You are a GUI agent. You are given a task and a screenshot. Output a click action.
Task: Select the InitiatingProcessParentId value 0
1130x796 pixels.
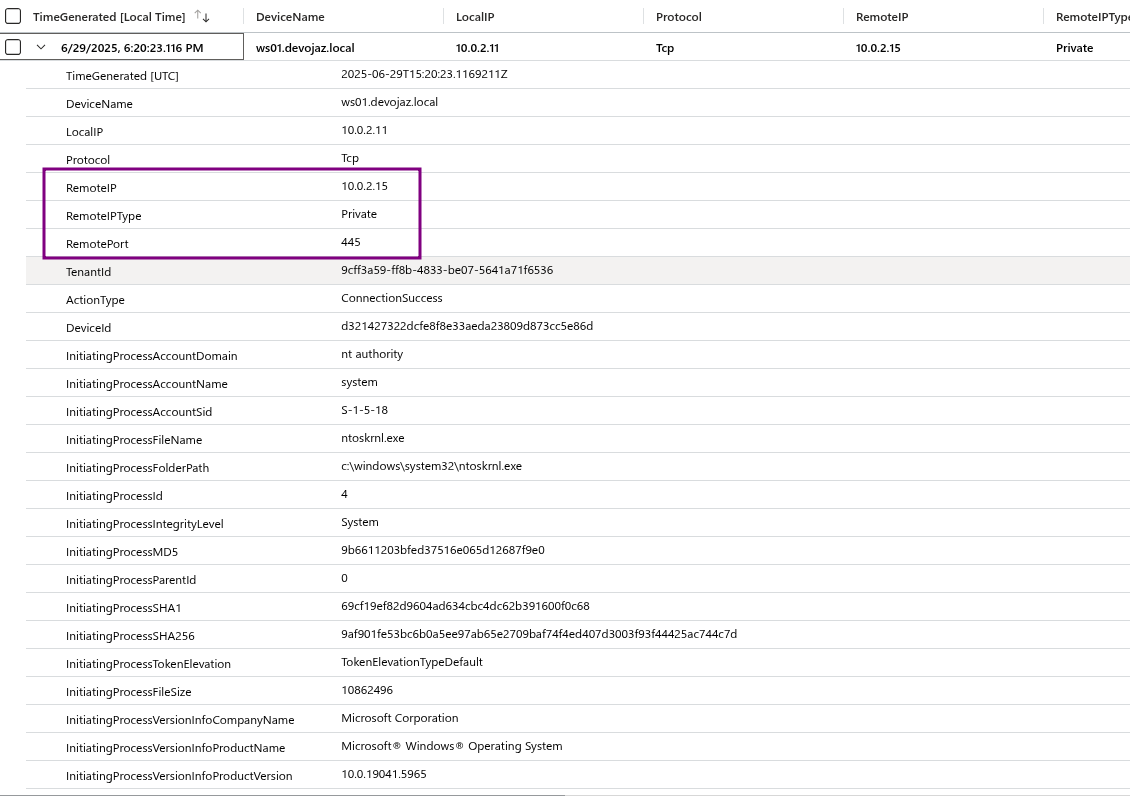pyautogui.click(x=344, y=578)
